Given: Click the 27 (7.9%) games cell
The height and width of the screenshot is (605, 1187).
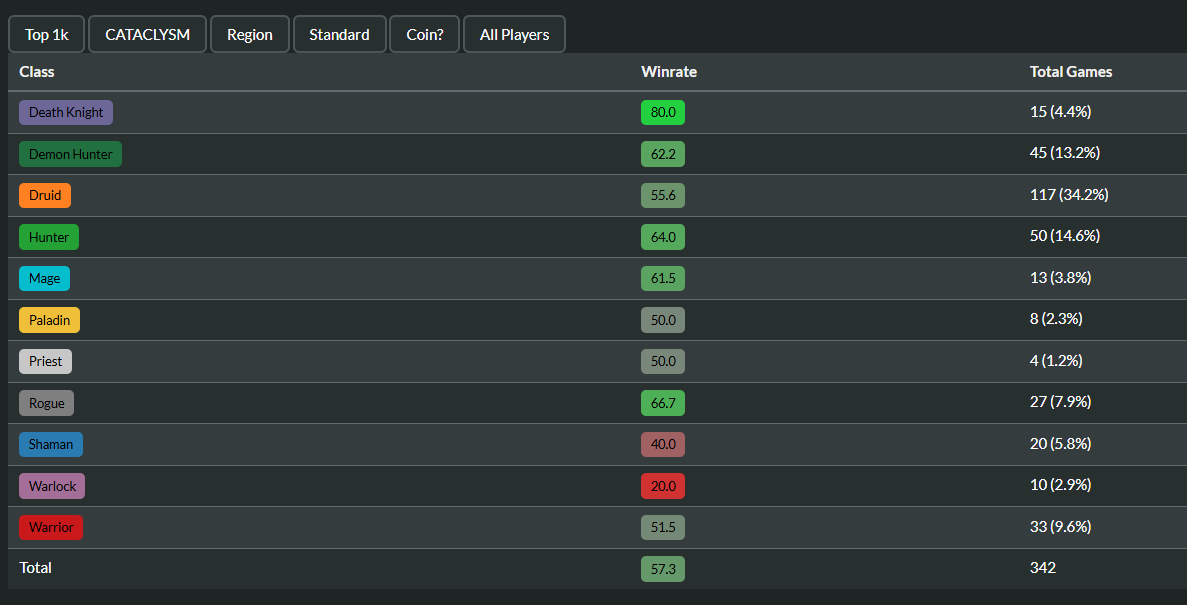Looking at the screenshot, I should point(1060,402).
